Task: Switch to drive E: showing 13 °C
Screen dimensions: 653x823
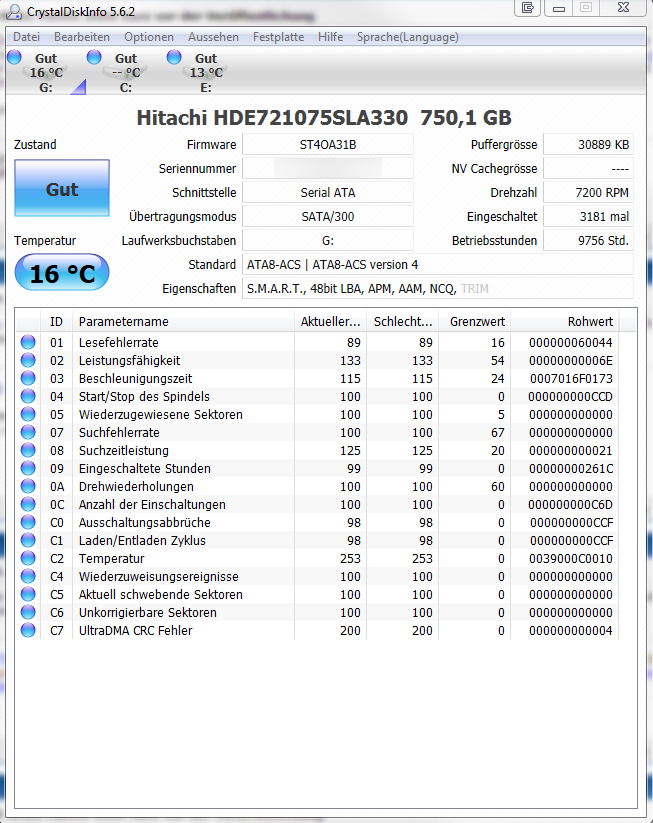Action: click(x=206, y=72)
